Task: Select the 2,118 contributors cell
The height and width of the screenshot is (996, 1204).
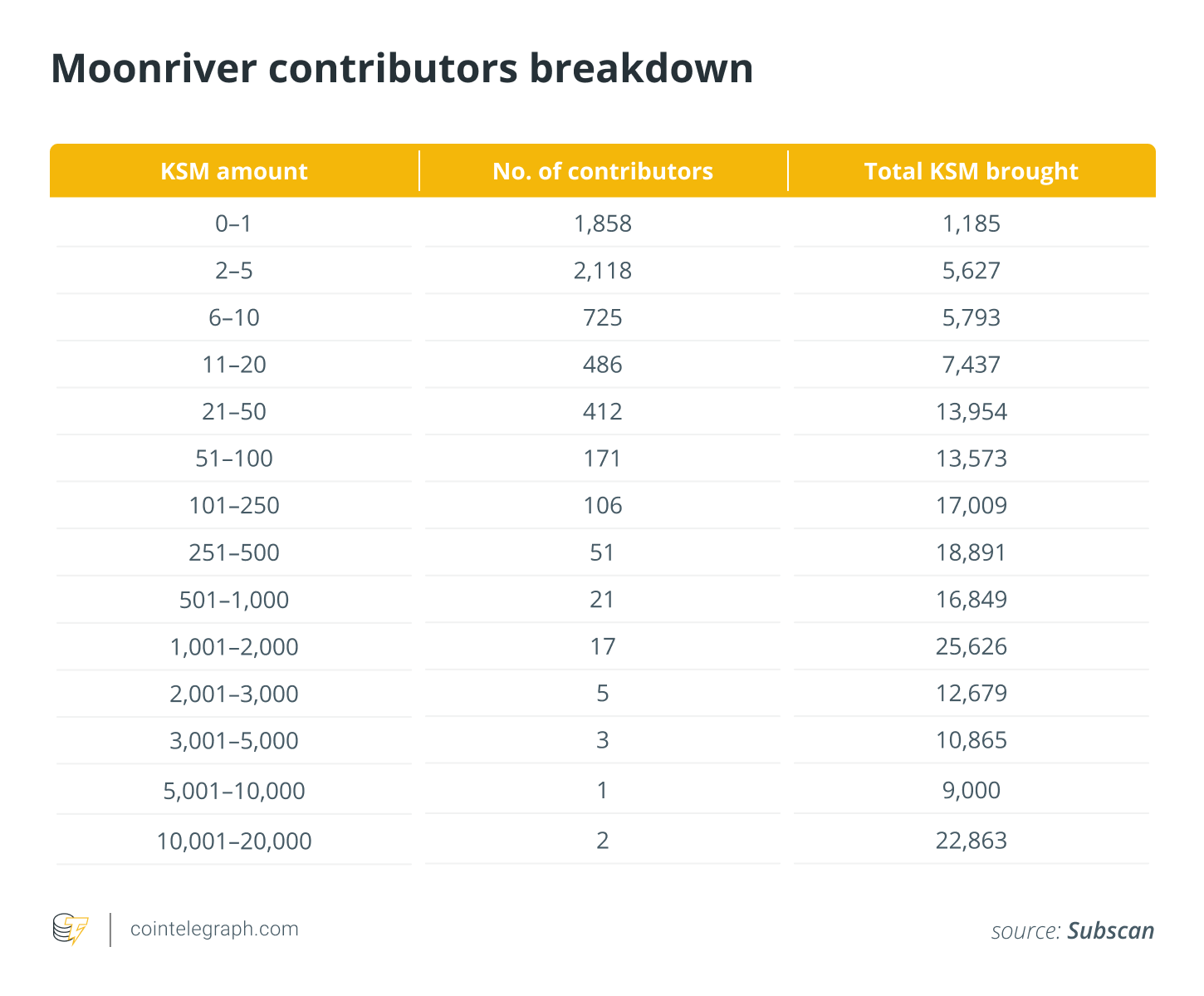Action: (x=603, y=271)
